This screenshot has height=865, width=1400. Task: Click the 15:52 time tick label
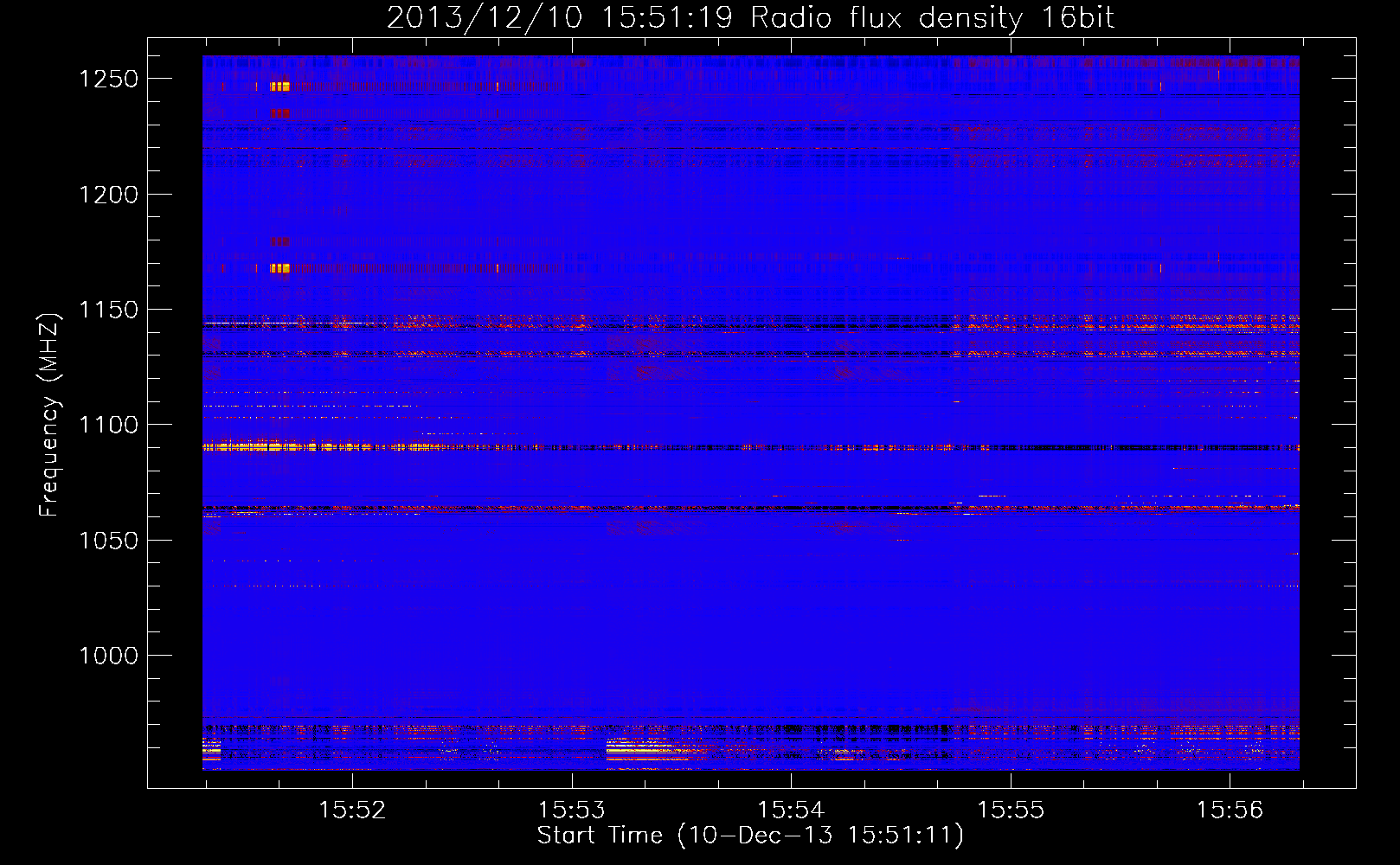(x=351, y=811)
